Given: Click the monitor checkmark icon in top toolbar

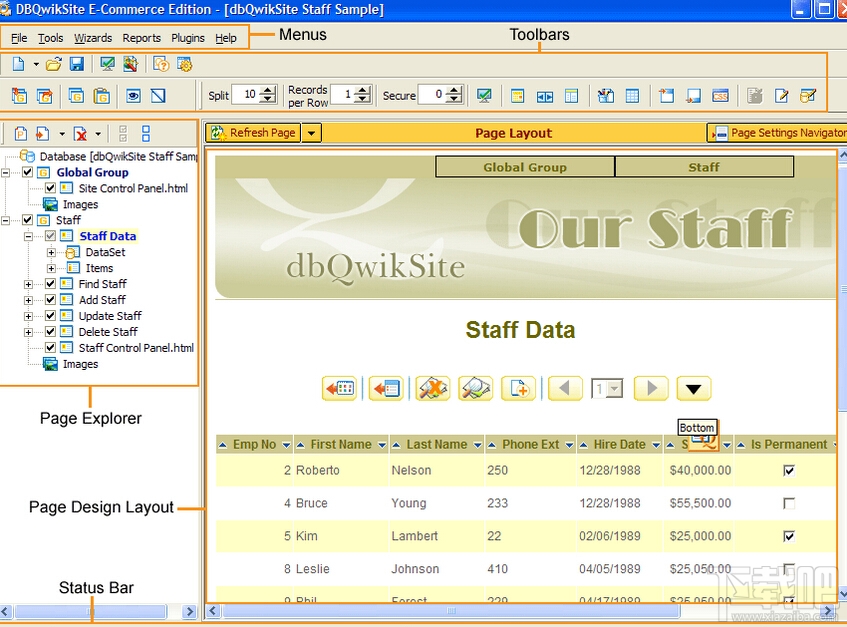Looking at the screenshot, I should (107, 65).
